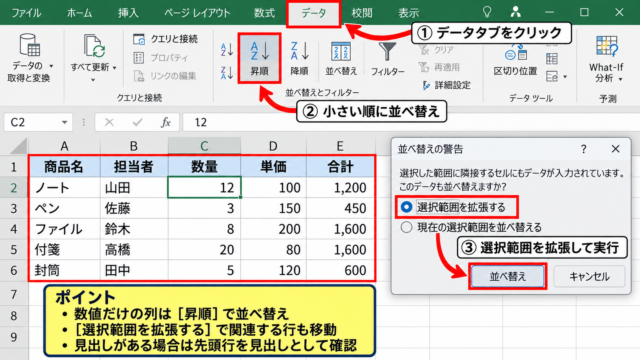Click the cell containing 佐藤
This screenshot has height=360, width=640.
click(134, 208)
